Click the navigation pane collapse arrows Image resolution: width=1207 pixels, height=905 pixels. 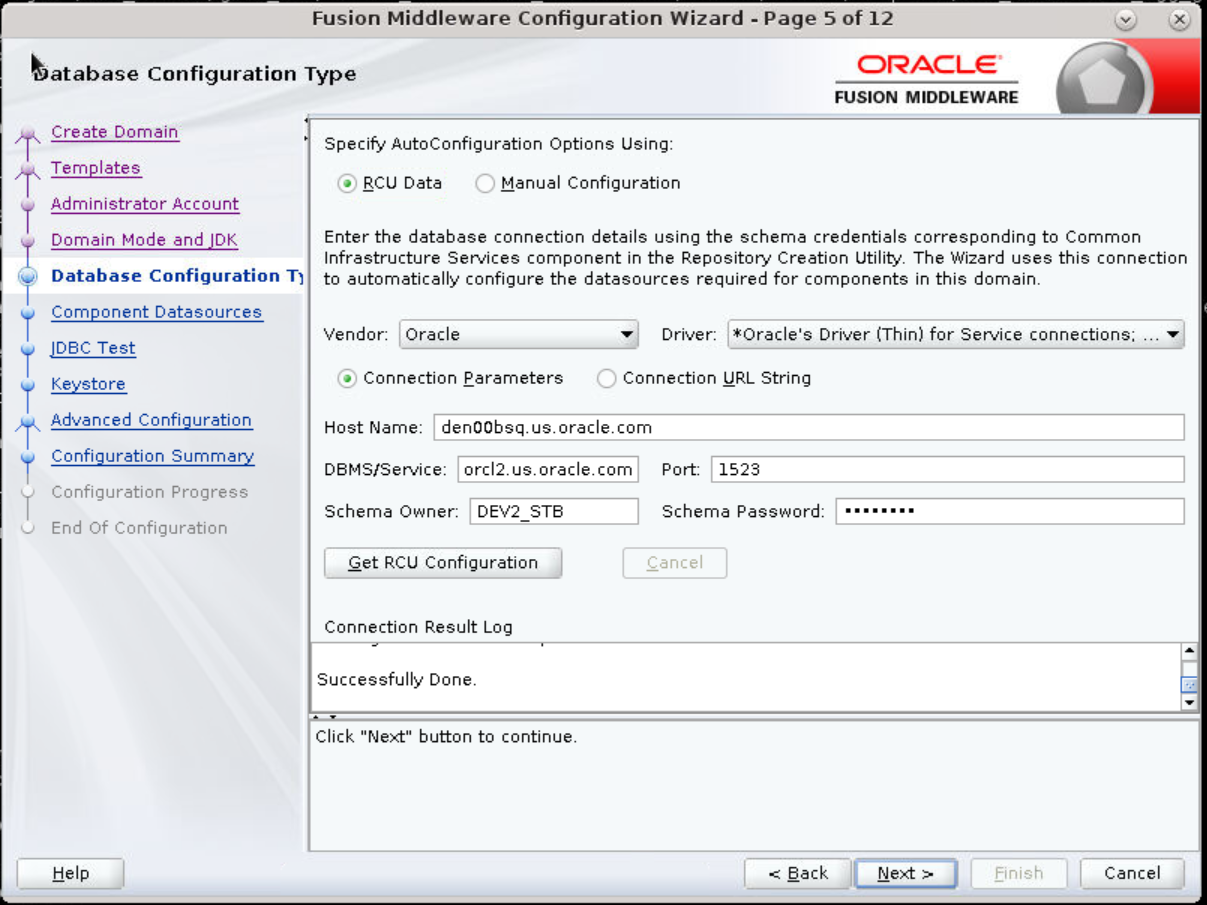point(305,130)
